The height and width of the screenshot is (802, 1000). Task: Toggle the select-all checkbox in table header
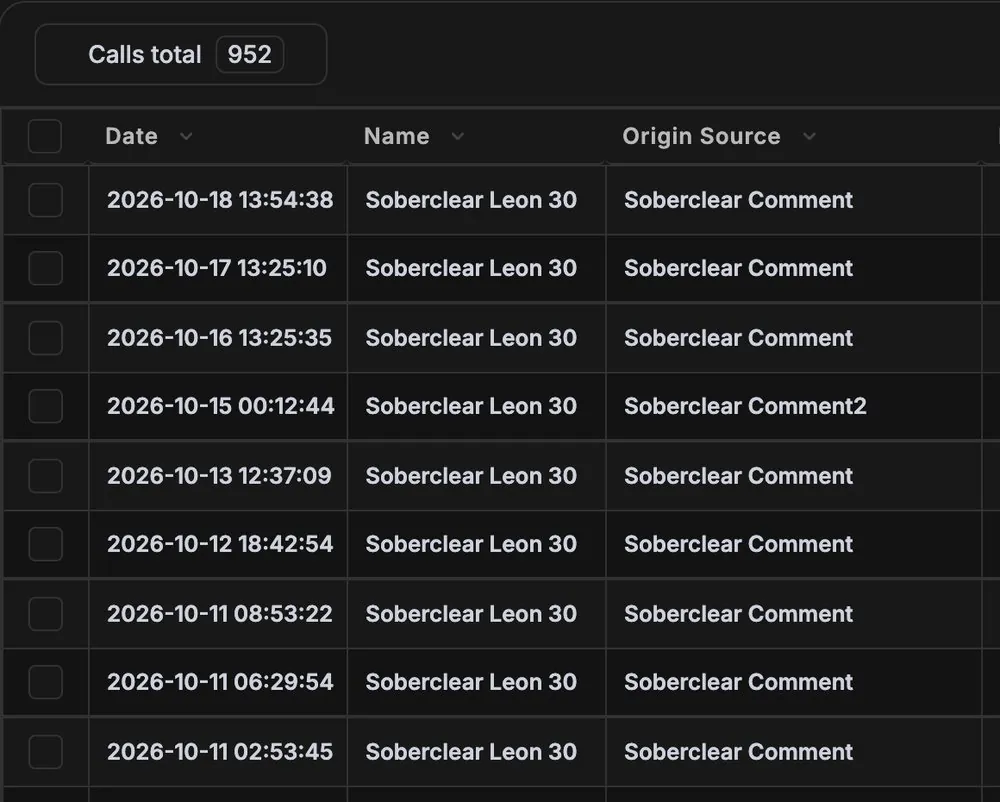tap(45, 136)
